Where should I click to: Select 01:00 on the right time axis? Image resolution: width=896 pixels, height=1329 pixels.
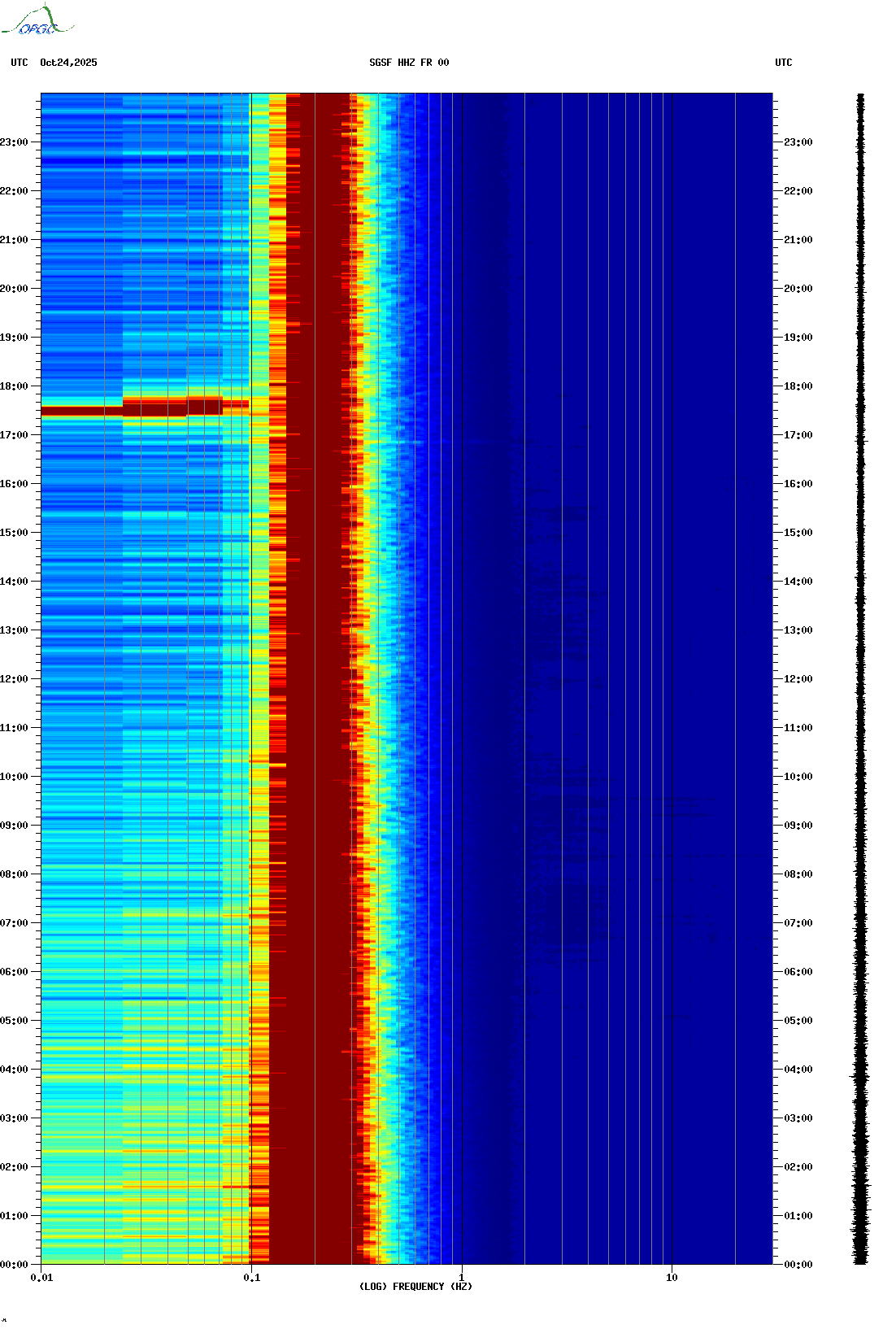pyautogui.click(x=798, y=1216)
